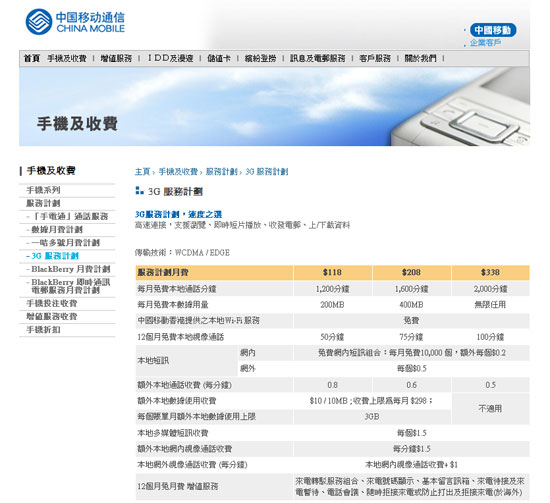The image size is (550, 503).
Task: Open 訊息及電郵服務 in the navigation bar
Action: coord(317,58)
